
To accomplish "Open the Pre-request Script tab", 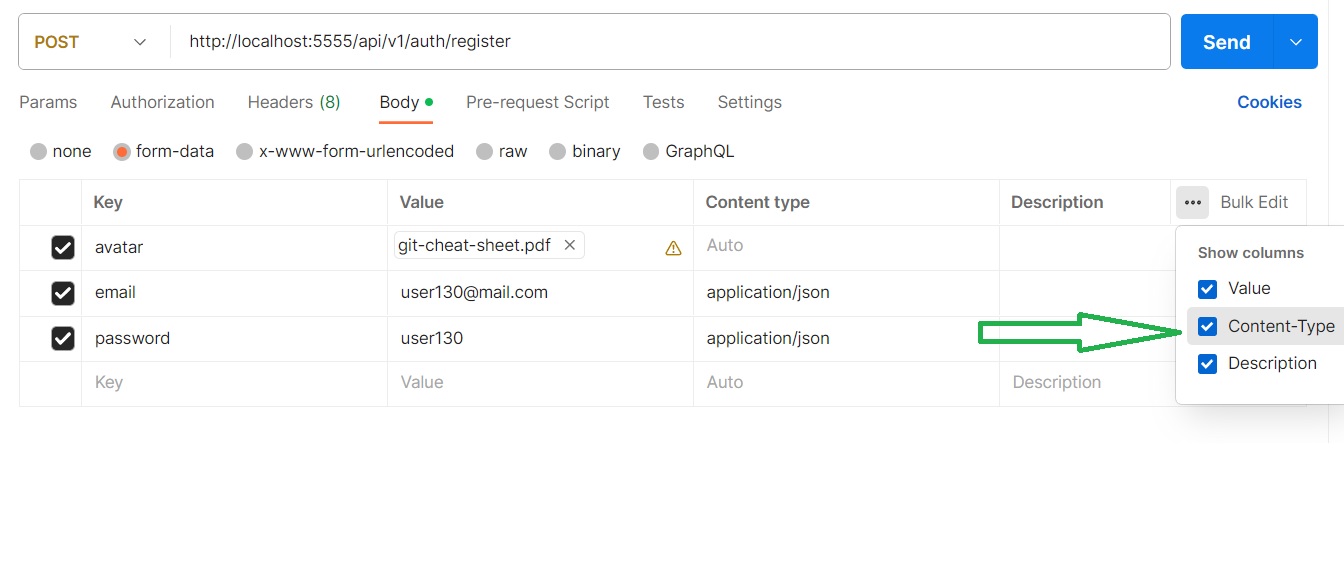I will coord(537,102).
